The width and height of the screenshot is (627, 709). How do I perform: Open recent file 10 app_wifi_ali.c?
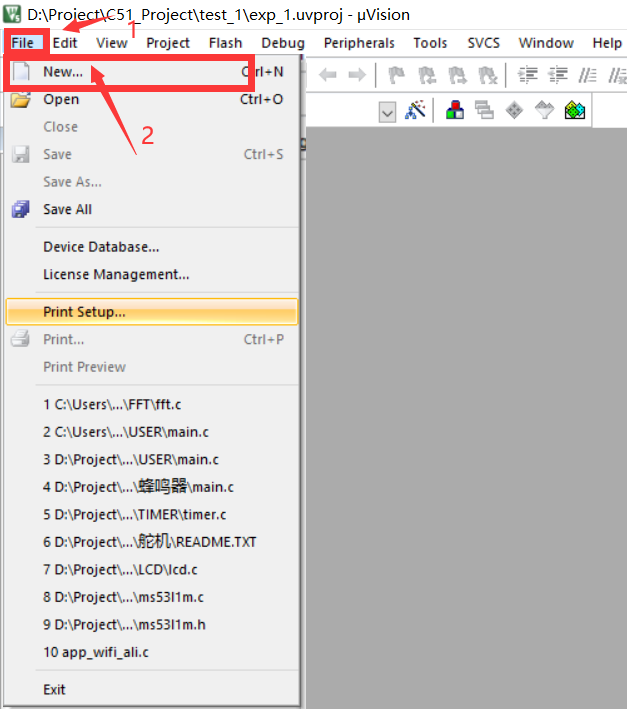152,652
